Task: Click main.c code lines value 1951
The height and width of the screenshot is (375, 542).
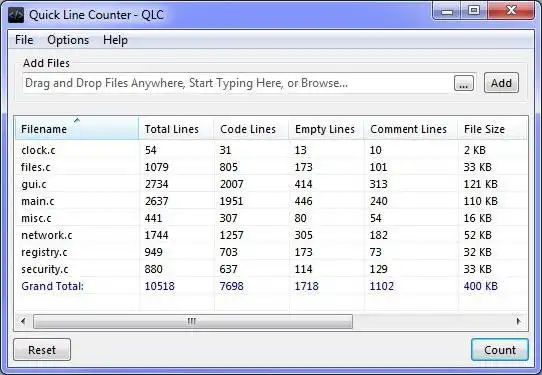Action: point(231,201)
